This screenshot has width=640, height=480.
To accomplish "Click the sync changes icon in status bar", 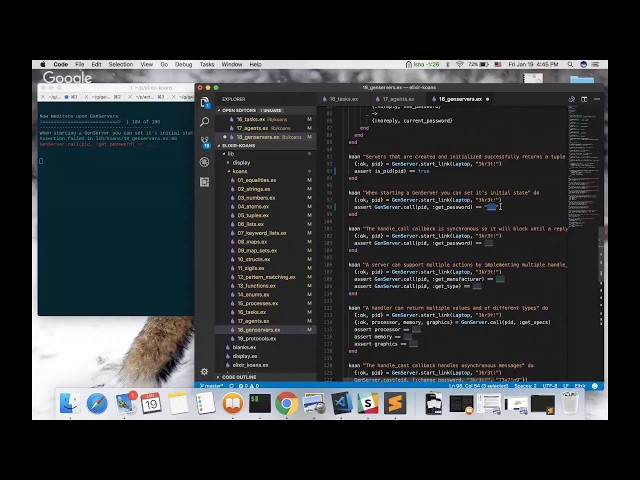I will (x=231, y=386).
